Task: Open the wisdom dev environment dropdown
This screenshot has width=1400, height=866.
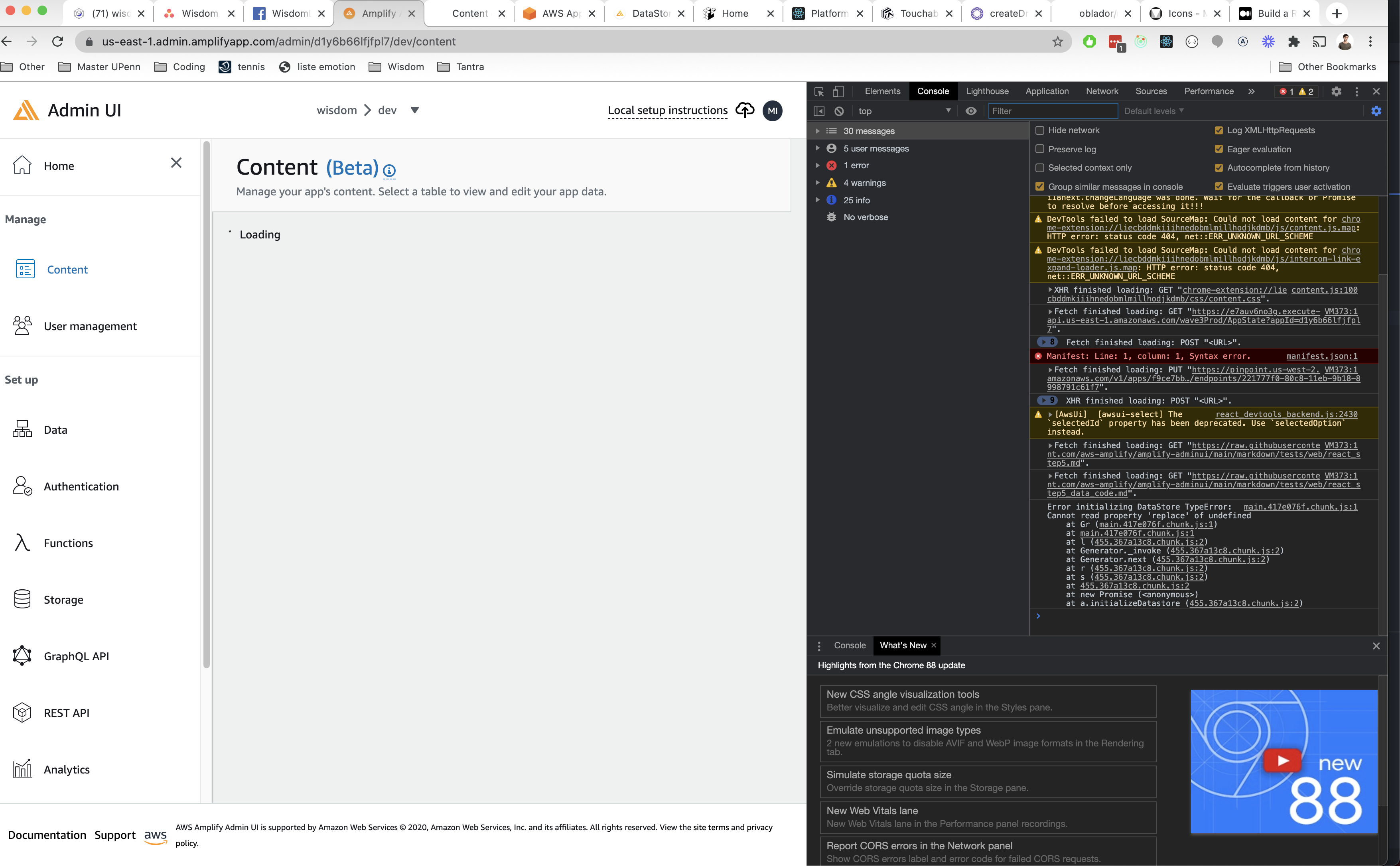Action: pyautogui.click(x=415, y=110)
